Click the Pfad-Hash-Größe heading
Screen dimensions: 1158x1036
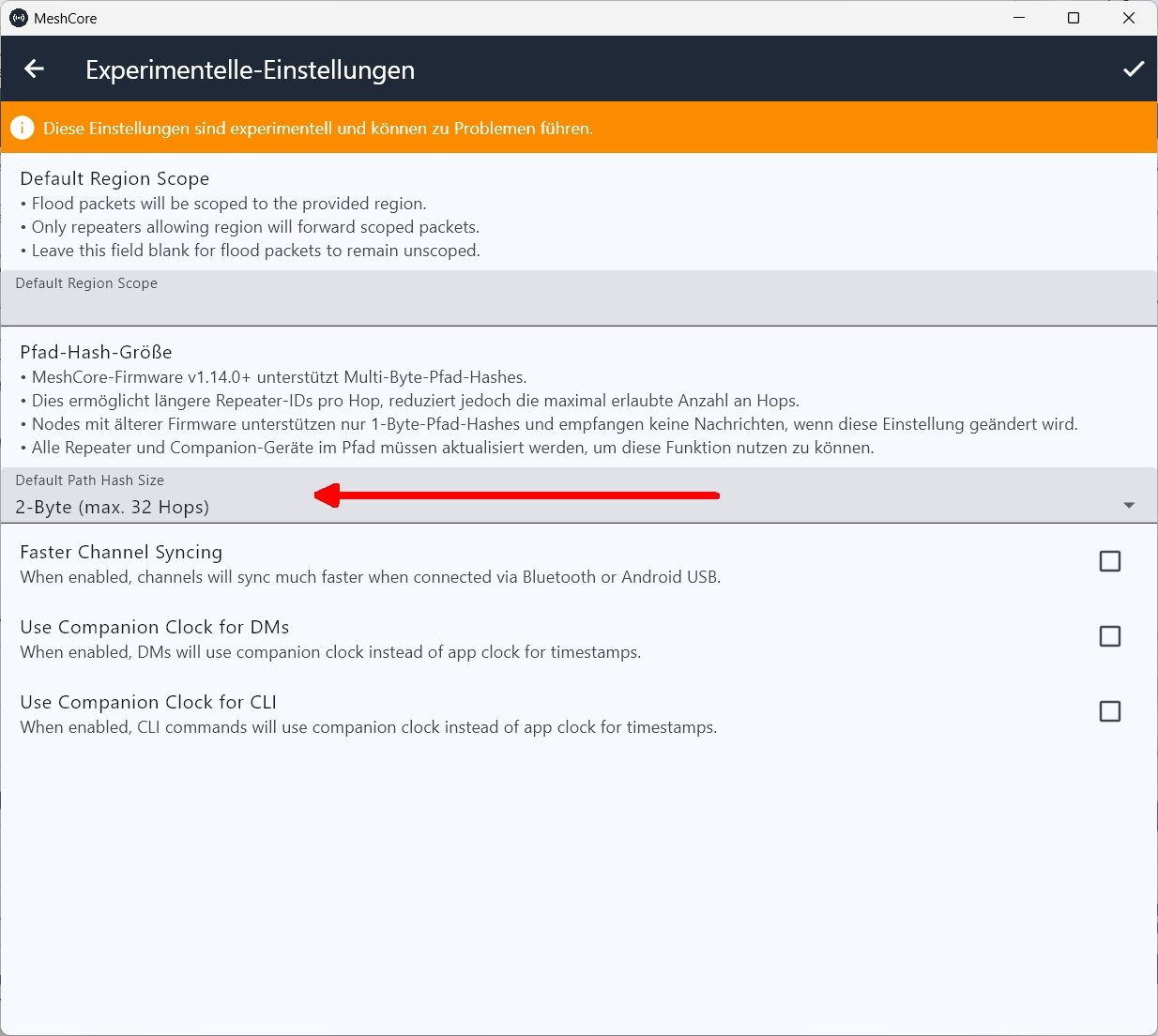[96, 352]
